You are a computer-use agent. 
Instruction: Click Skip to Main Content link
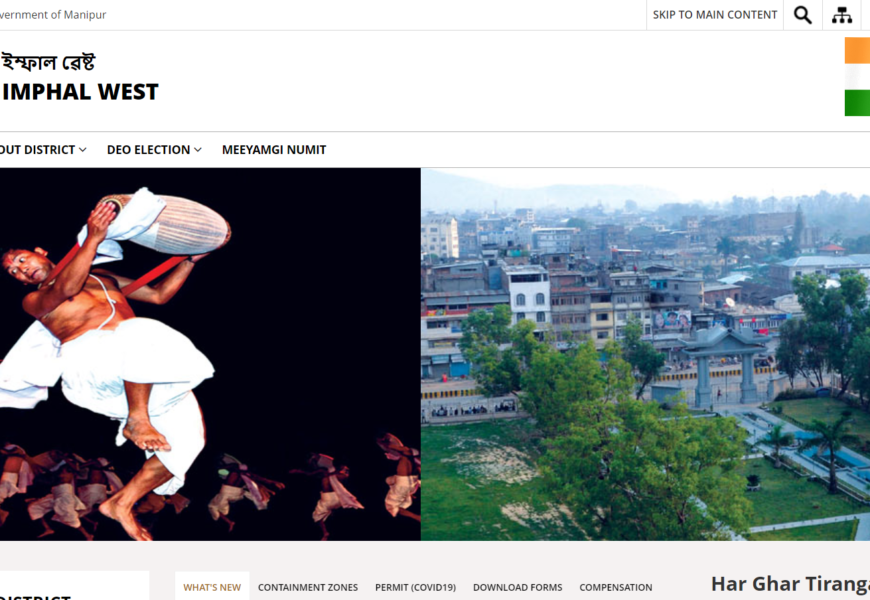click(x=715, y=15)
